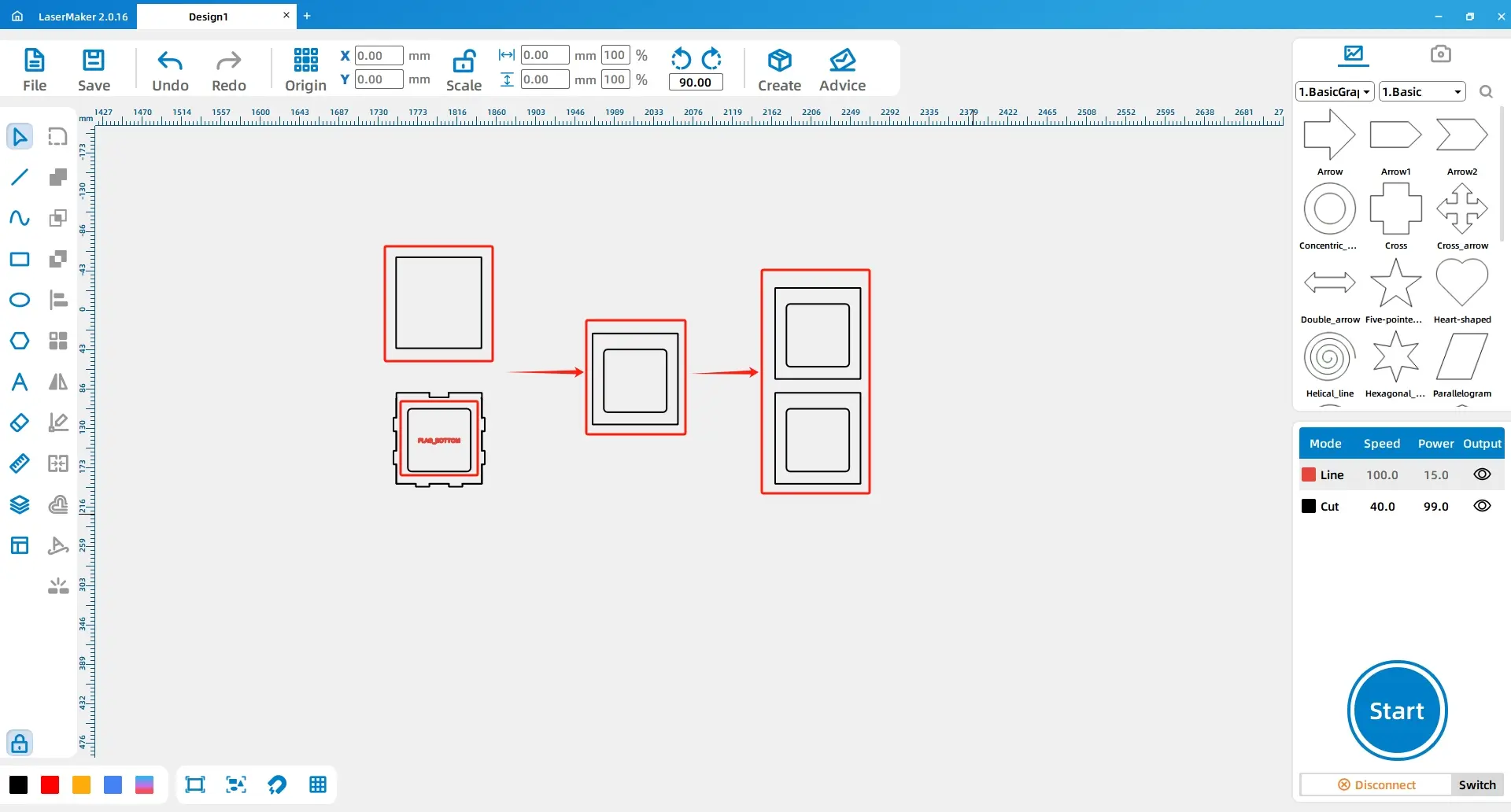Viewport: 1511px width, 812px height.
Task: Insert the Helical_line spiral shape
Action: [1330, 357]
